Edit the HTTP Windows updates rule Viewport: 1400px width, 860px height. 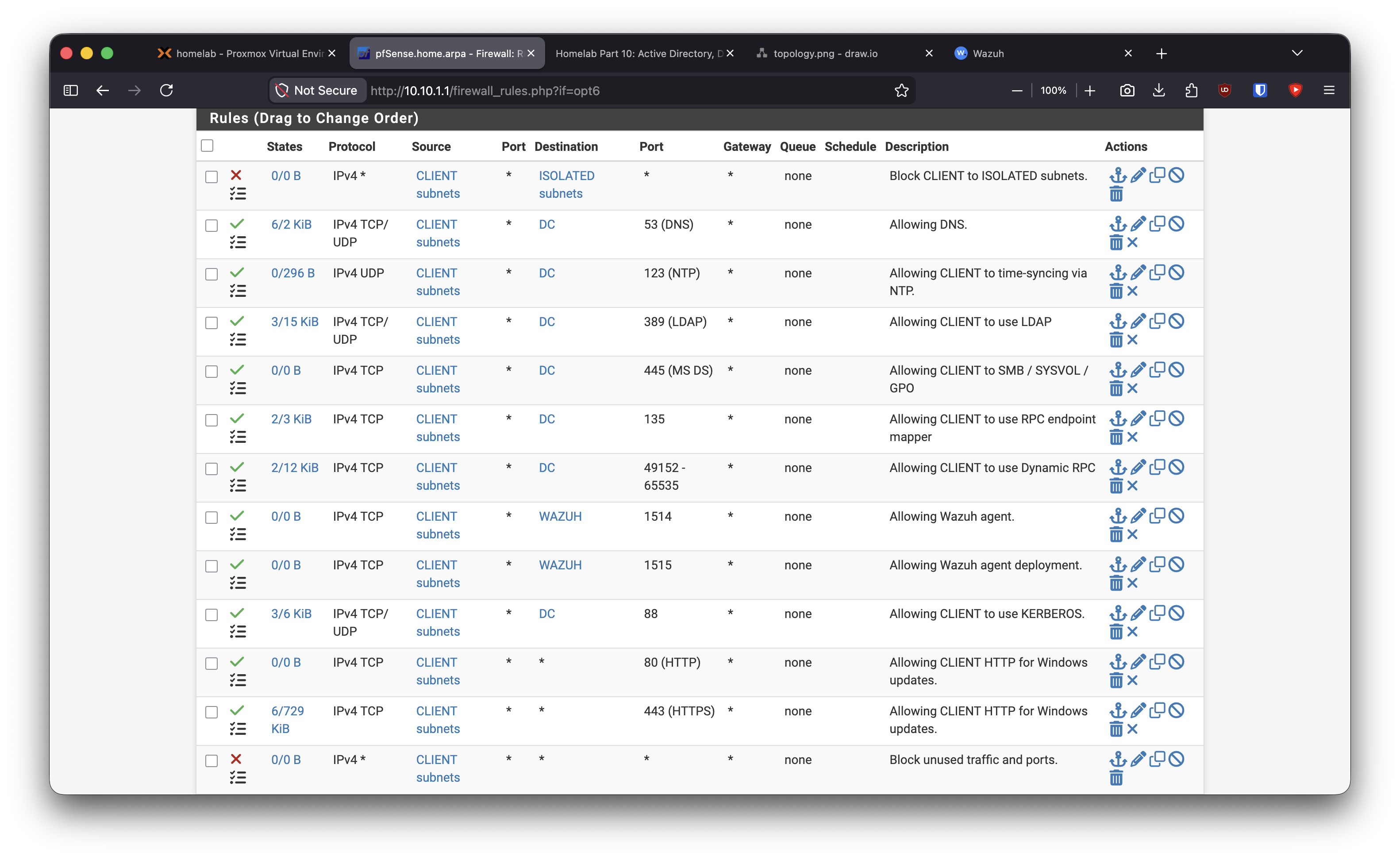click(1138, 661)
